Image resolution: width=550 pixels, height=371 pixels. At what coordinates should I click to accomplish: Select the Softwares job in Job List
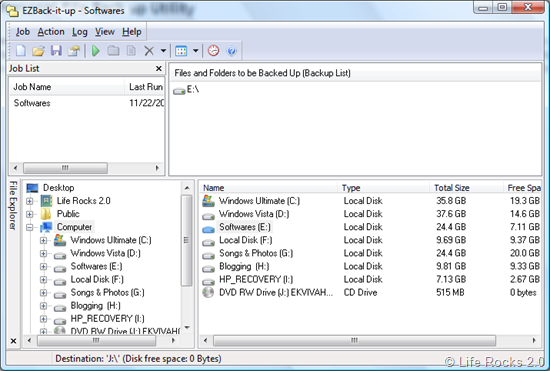(32, 103)
